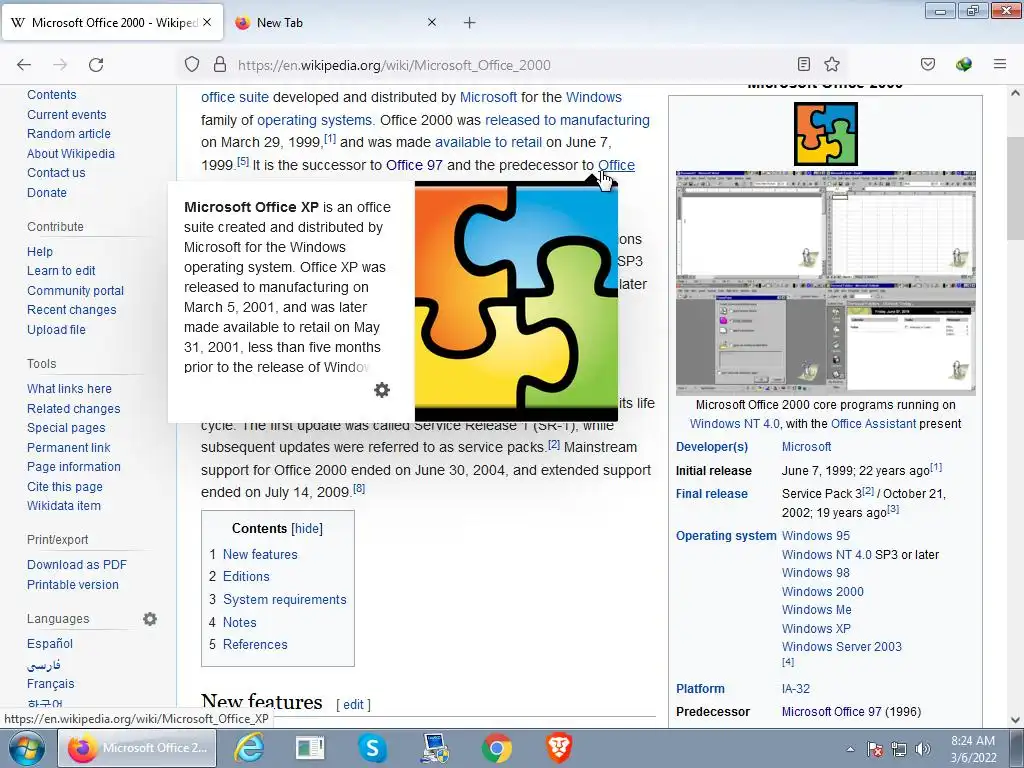This screenshot has width=1024, height=768.
Task: Toggle reader view icon in address bar
Action: (804, 64)
